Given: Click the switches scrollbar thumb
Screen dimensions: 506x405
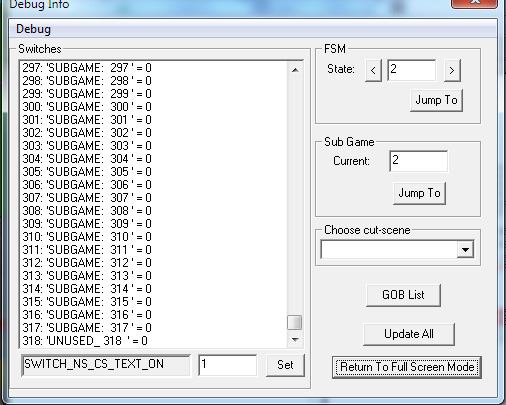Looking at the screenshot, I should point(295,322).
